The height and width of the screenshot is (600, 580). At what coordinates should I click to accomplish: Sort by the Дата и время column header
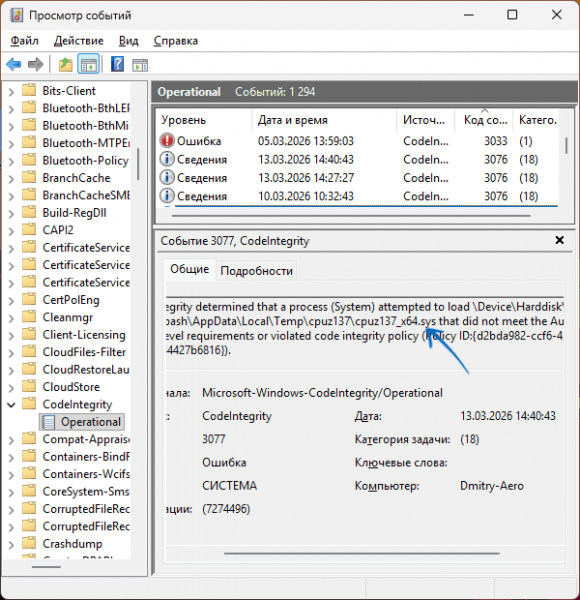coord(324,120)
